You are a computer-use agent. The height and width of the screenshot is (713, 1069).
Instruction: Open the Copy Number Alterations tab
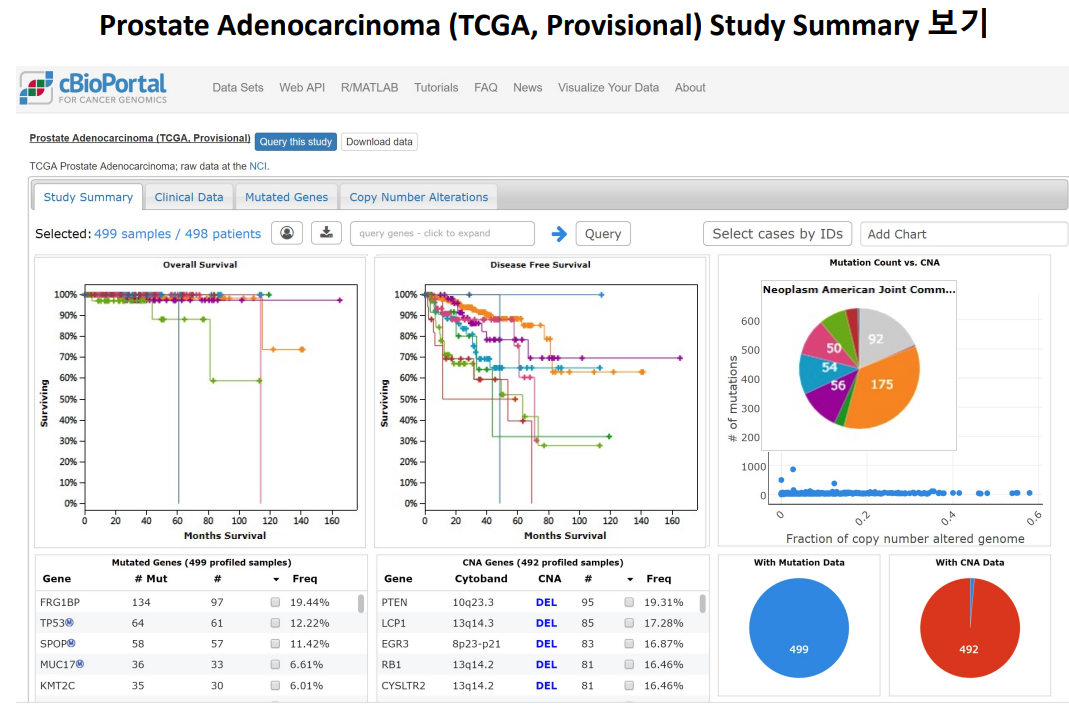[418, 197]
